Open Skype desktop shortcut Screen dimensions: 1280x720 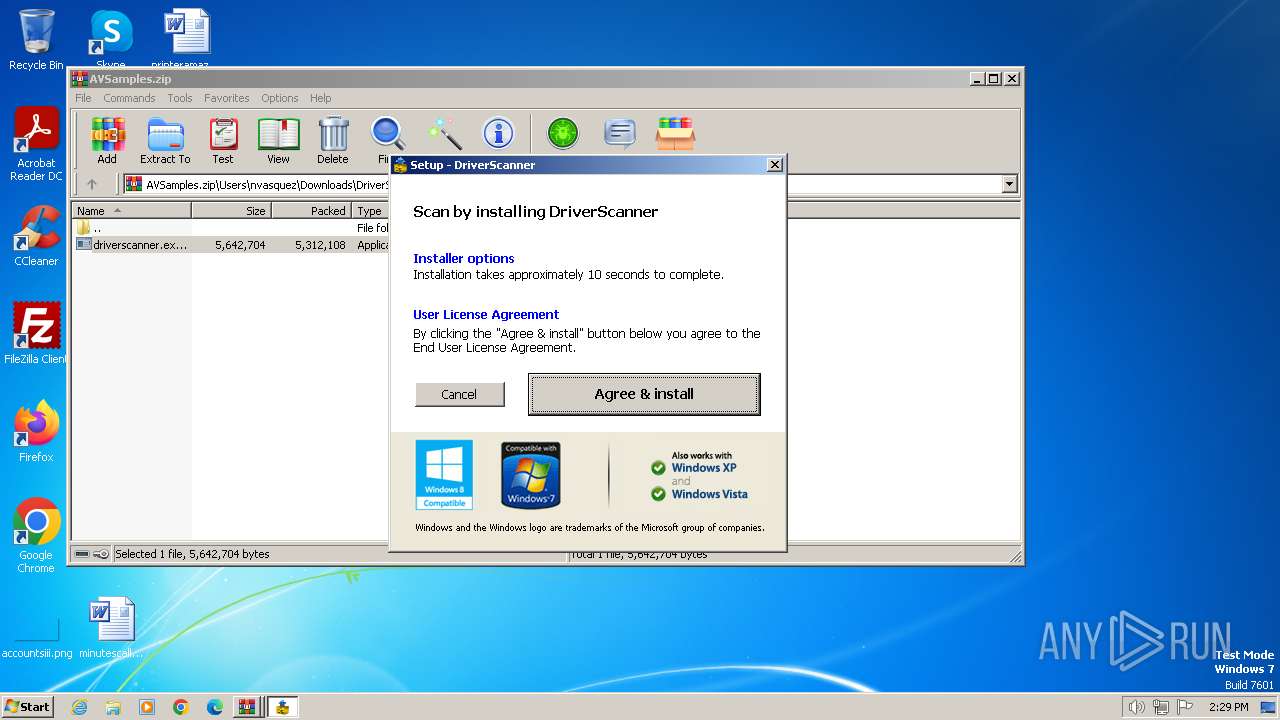[x=110, y=38]
